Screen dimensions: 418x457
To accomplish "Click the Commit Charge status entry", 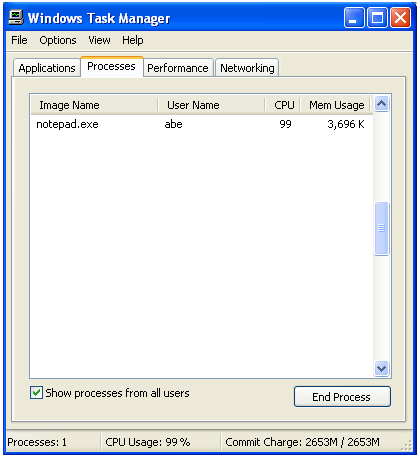I will pos(302,442).
